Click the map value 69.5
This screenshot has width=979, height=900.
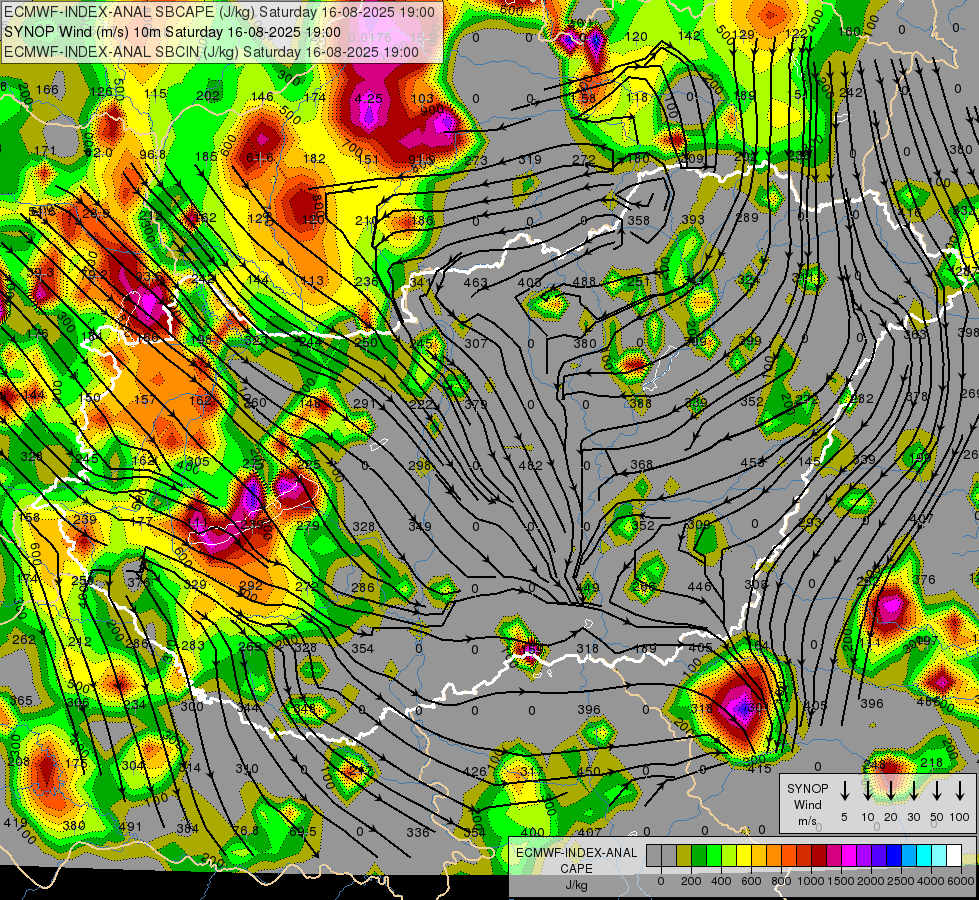pos(303,832)
